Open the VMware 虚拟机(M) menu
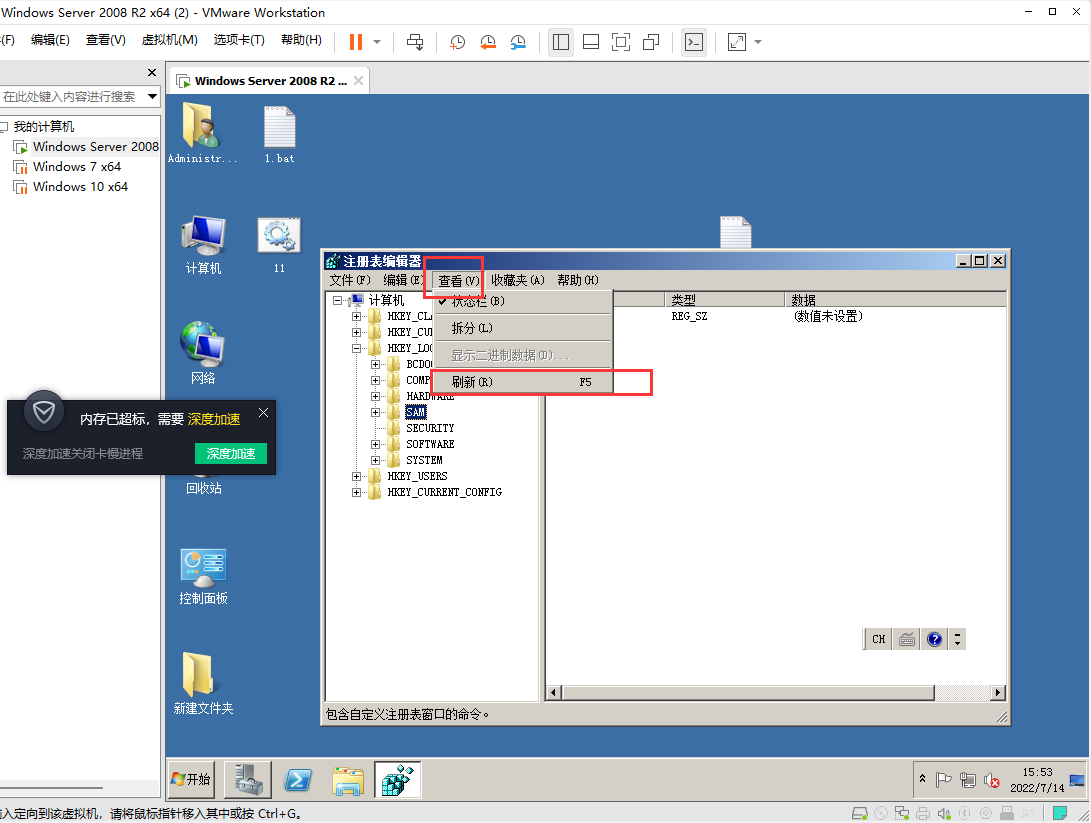 click(169, 40)
